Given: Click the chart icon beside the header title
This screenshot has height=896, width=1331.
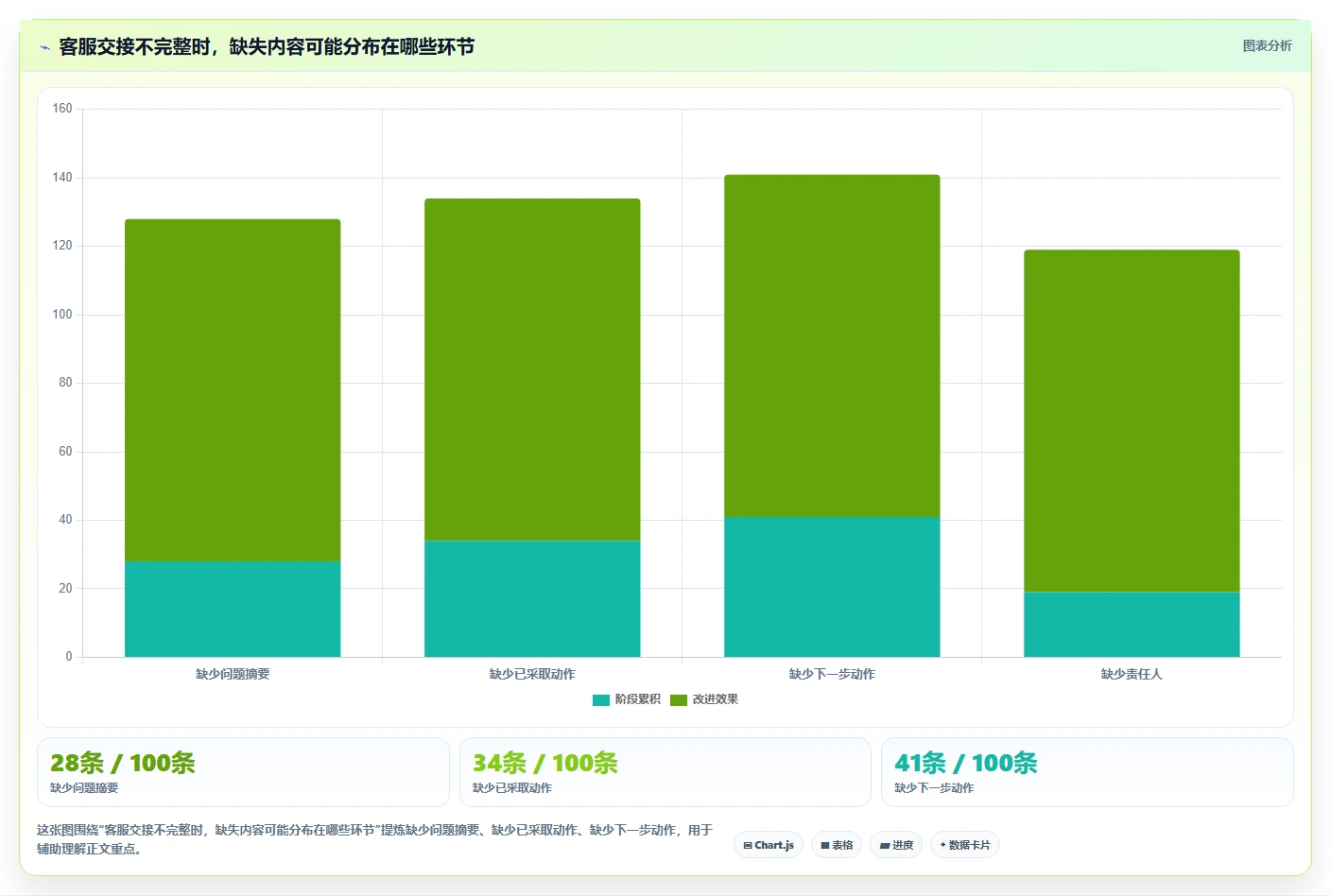Looking at the screenshot, I should [44, 47].
